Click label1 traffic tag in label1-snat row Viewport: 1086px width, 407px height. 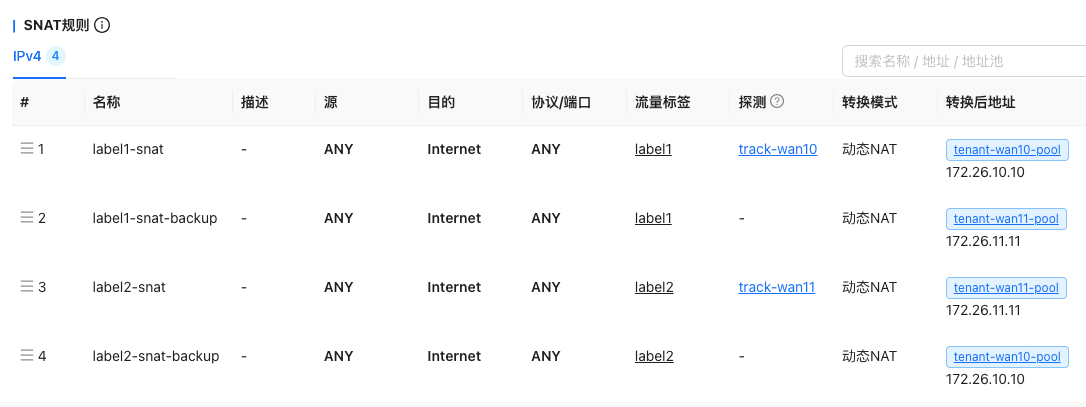[653, 150]
